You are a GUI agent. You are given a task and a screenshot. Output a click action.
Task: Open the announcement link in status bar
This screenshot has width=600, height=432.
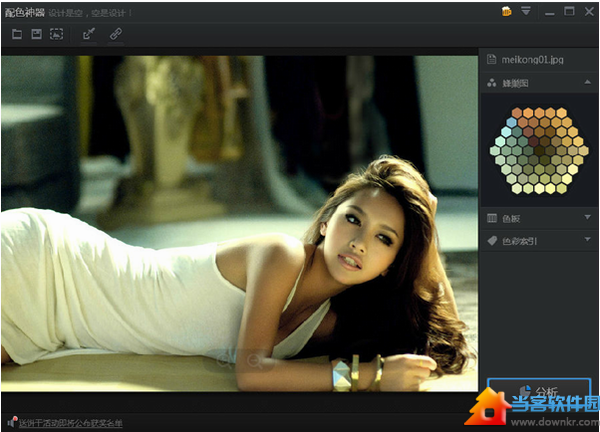point(70,423)
